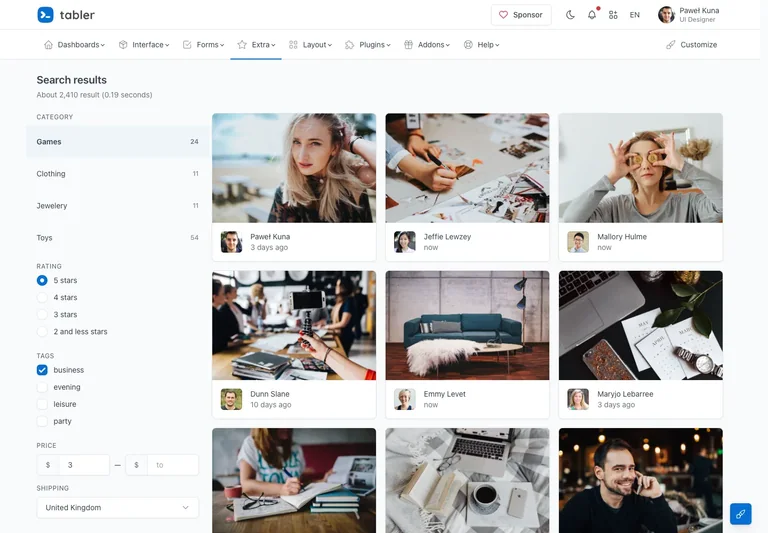
Task: Switch language via EN
Action: [x=634, y=15]
